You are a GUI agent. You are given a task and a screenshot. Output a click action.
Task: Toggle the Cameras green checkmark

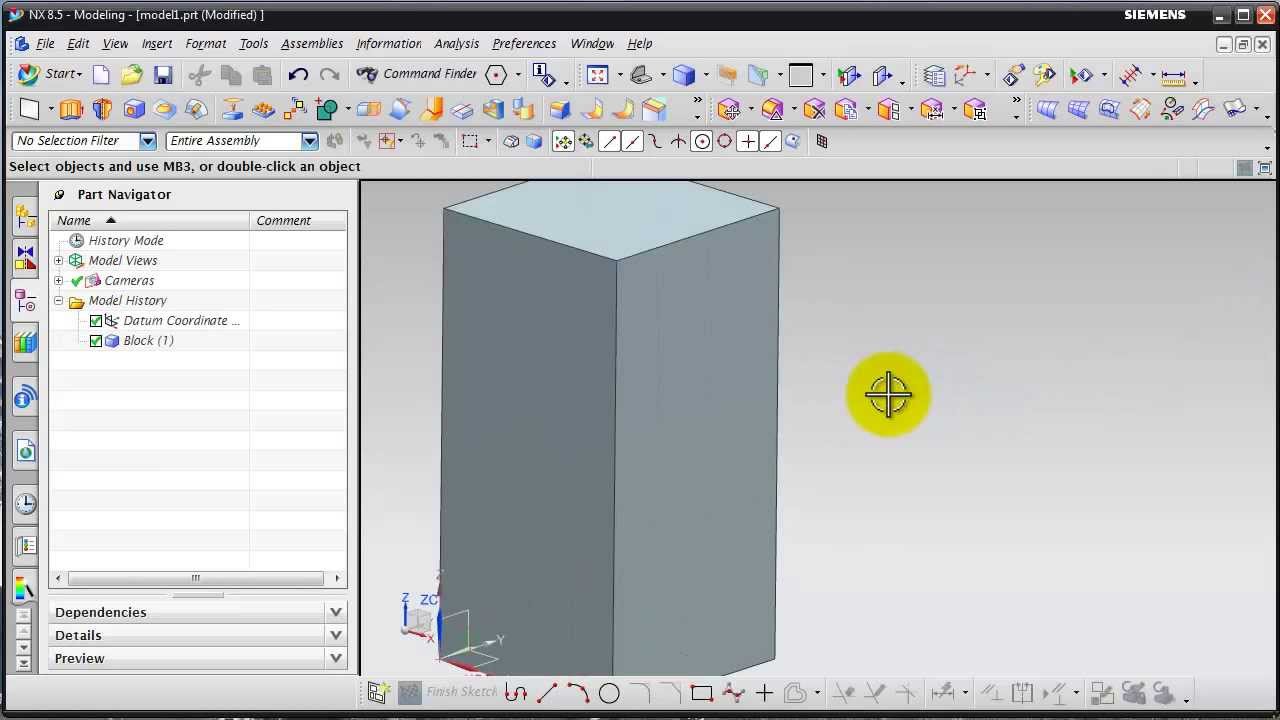pyautogui.click(x=77, y=281)
